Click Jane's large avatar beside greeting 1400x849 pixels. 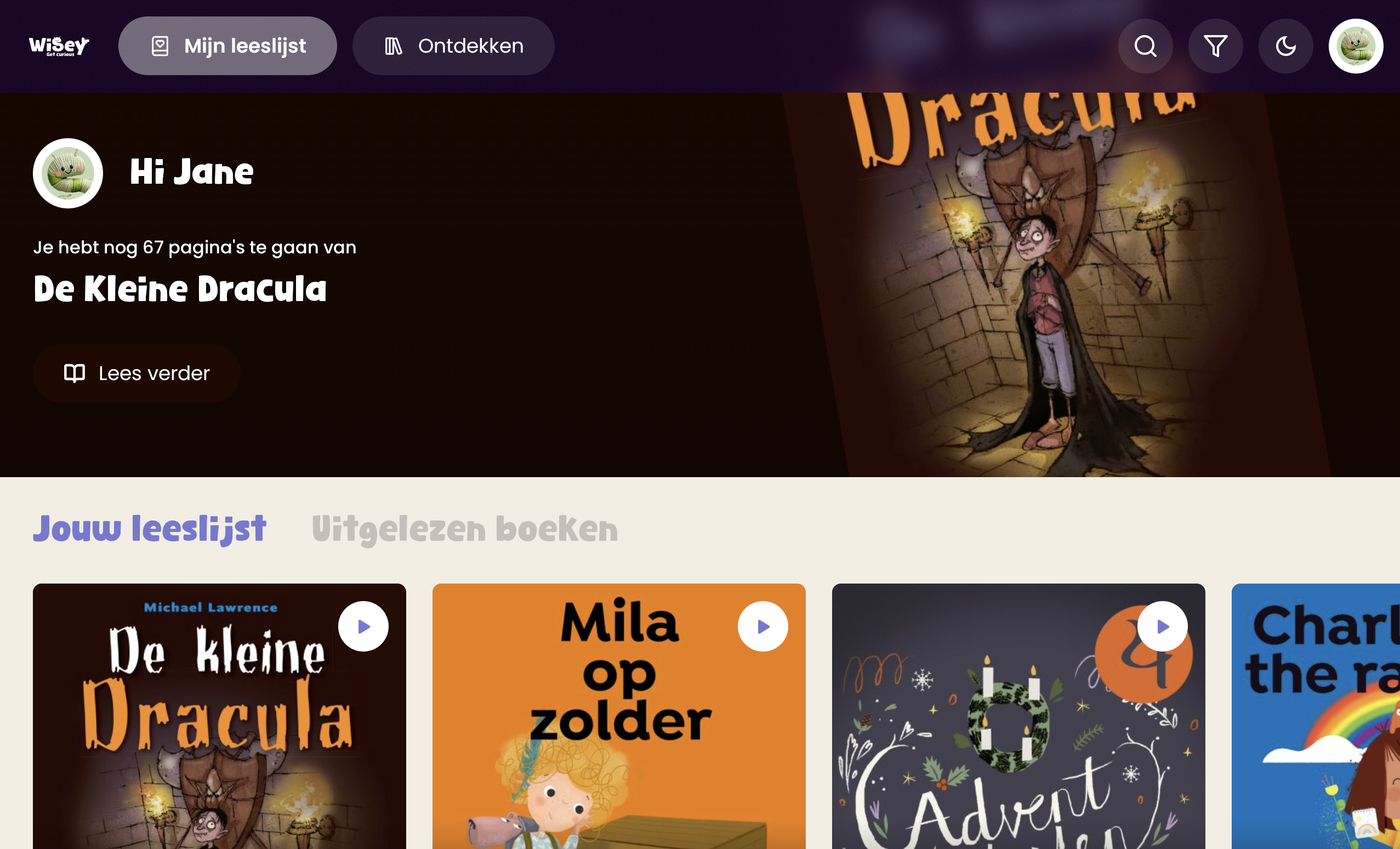67,173
